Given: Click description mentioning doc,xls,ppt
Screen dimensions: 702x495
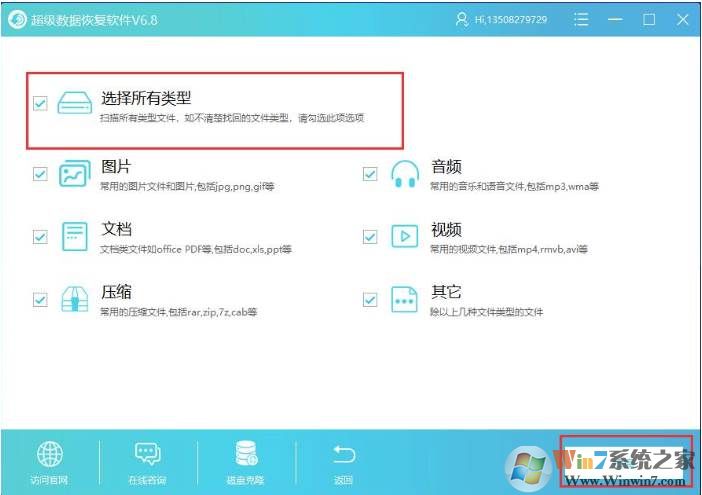Looking at the screenshot, I should click(x=196, y=249).
